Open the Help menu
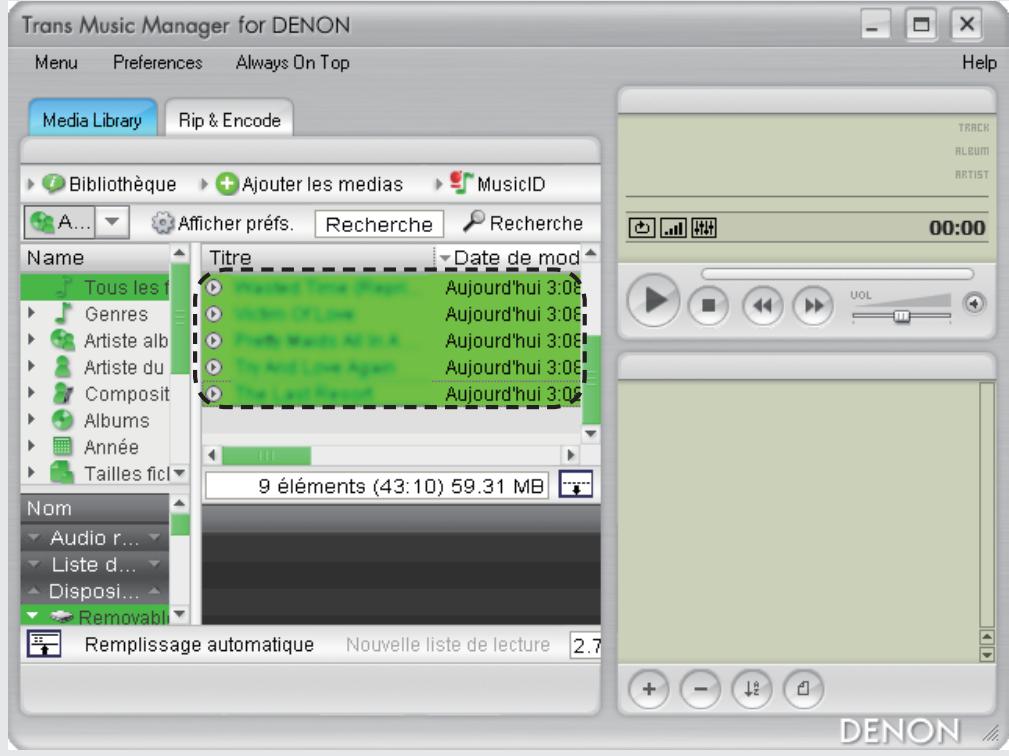The height and width of the screenshot is (756, 1009). 979,62
